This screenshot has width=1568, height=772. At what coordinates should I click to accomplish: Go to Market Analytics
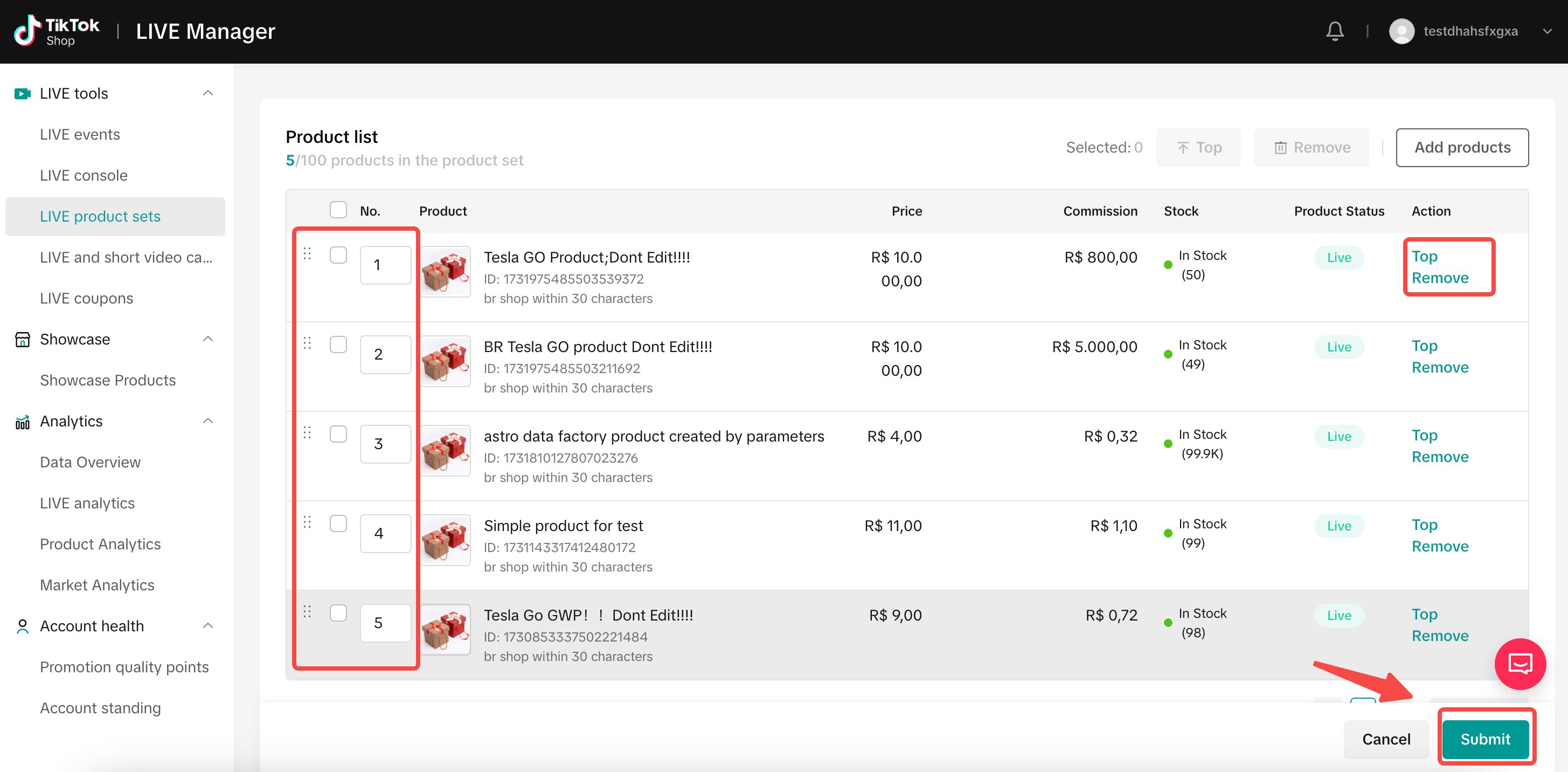pos(98,585)
